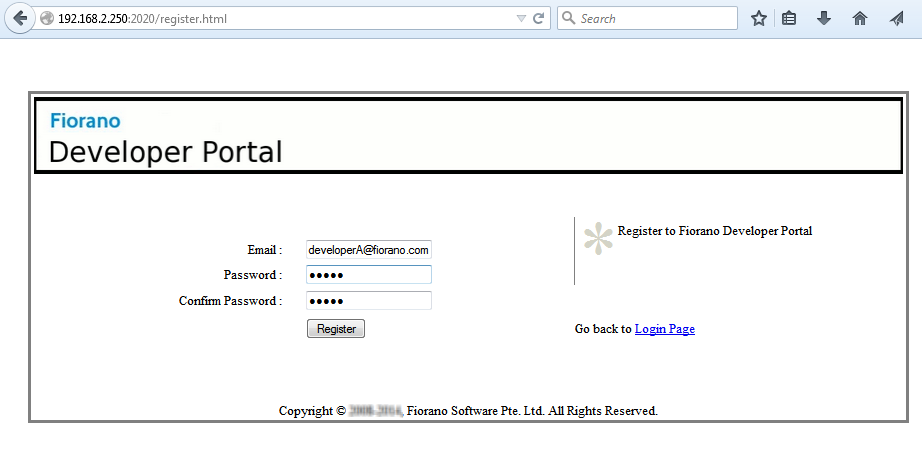This screenshot has height=474, width=922.
Task: Focus the browser Search field
Action: pos(647,18)
